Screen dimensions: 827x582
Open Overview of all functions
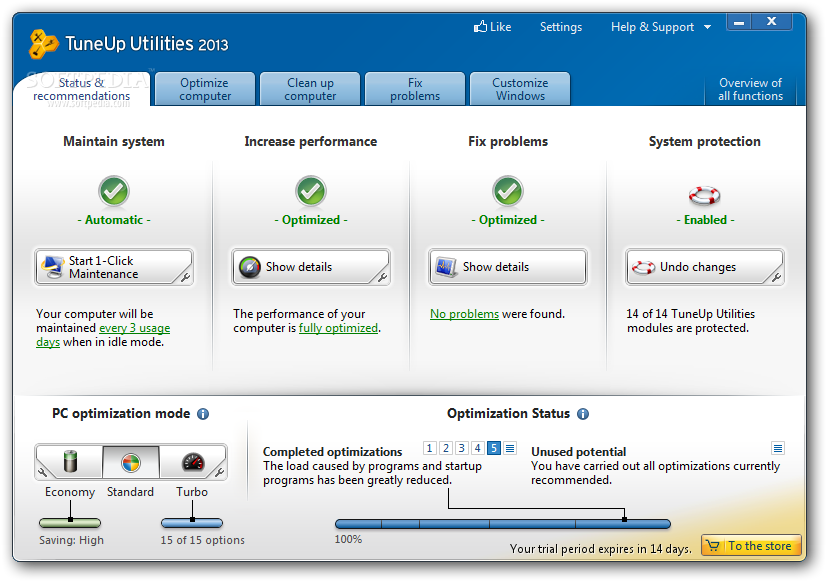point(751,89)
